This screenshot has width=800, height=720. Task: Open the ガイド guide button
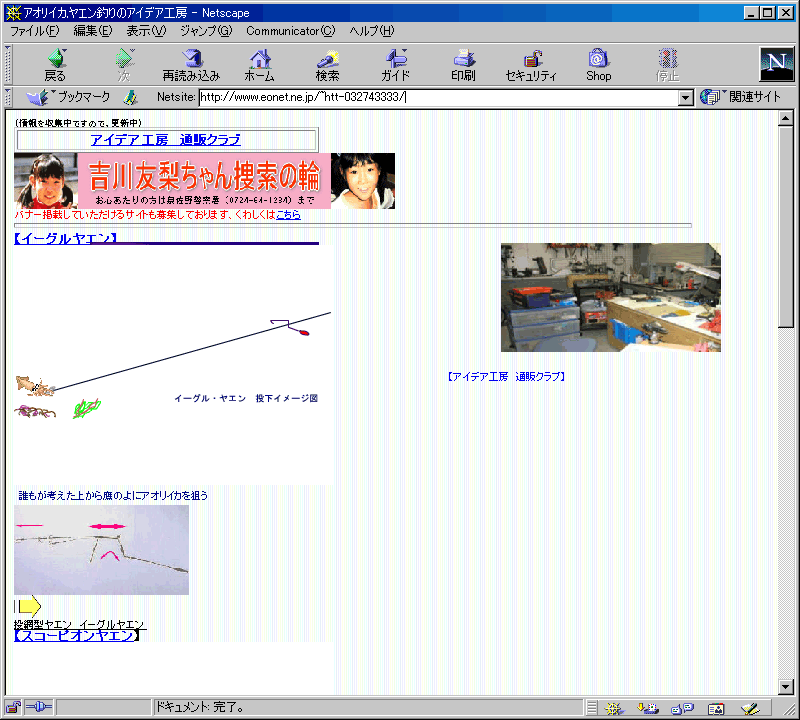click(395, 65)
